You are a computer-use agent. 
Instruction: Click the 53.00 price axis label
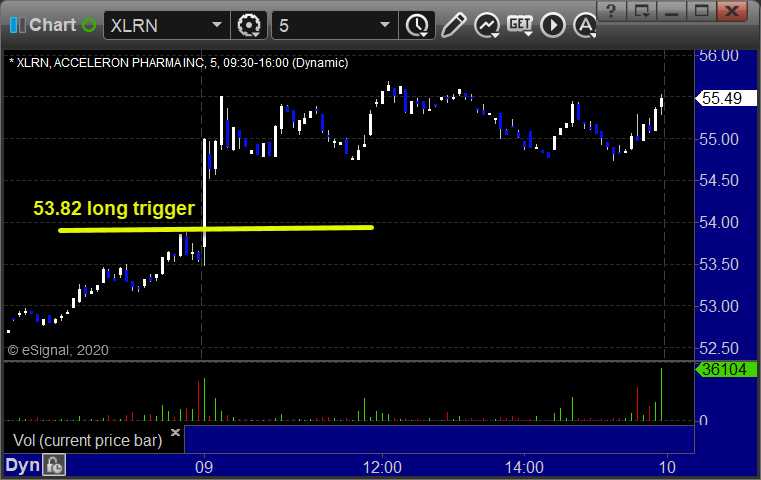coord(719,307)
